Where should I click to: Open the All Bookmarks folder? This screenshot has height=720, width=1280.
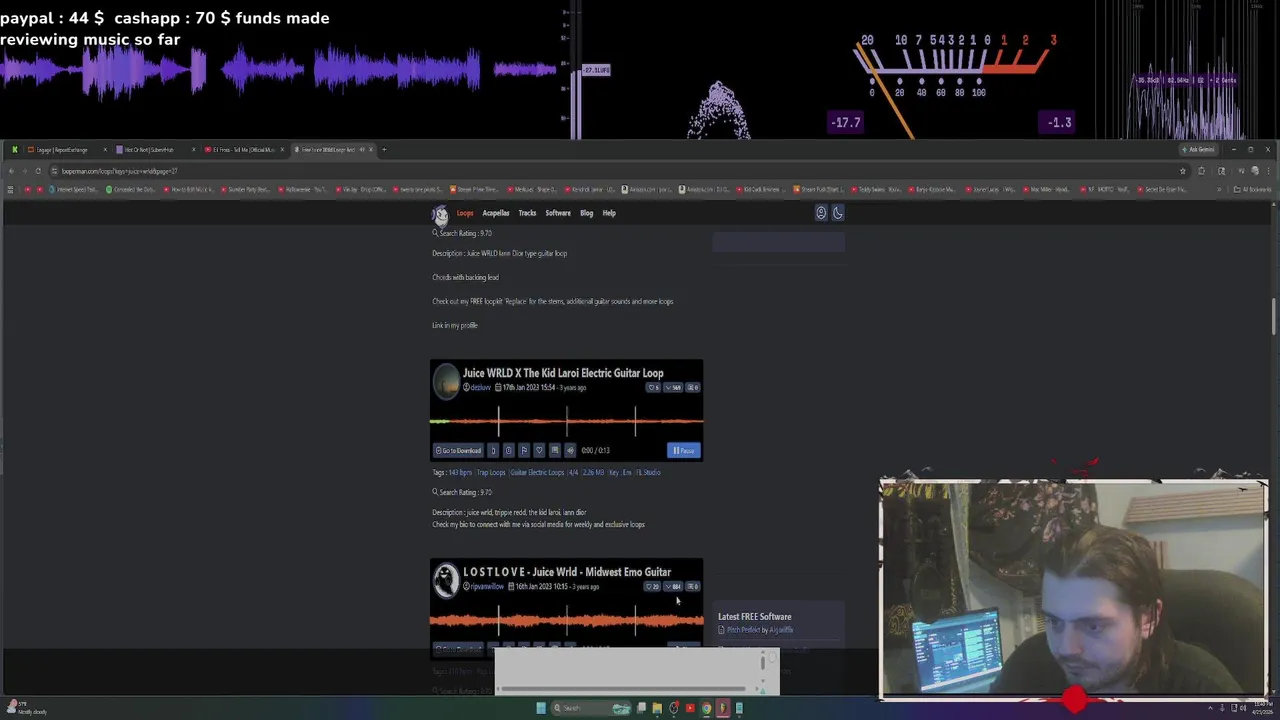[x=1253, y=189]
